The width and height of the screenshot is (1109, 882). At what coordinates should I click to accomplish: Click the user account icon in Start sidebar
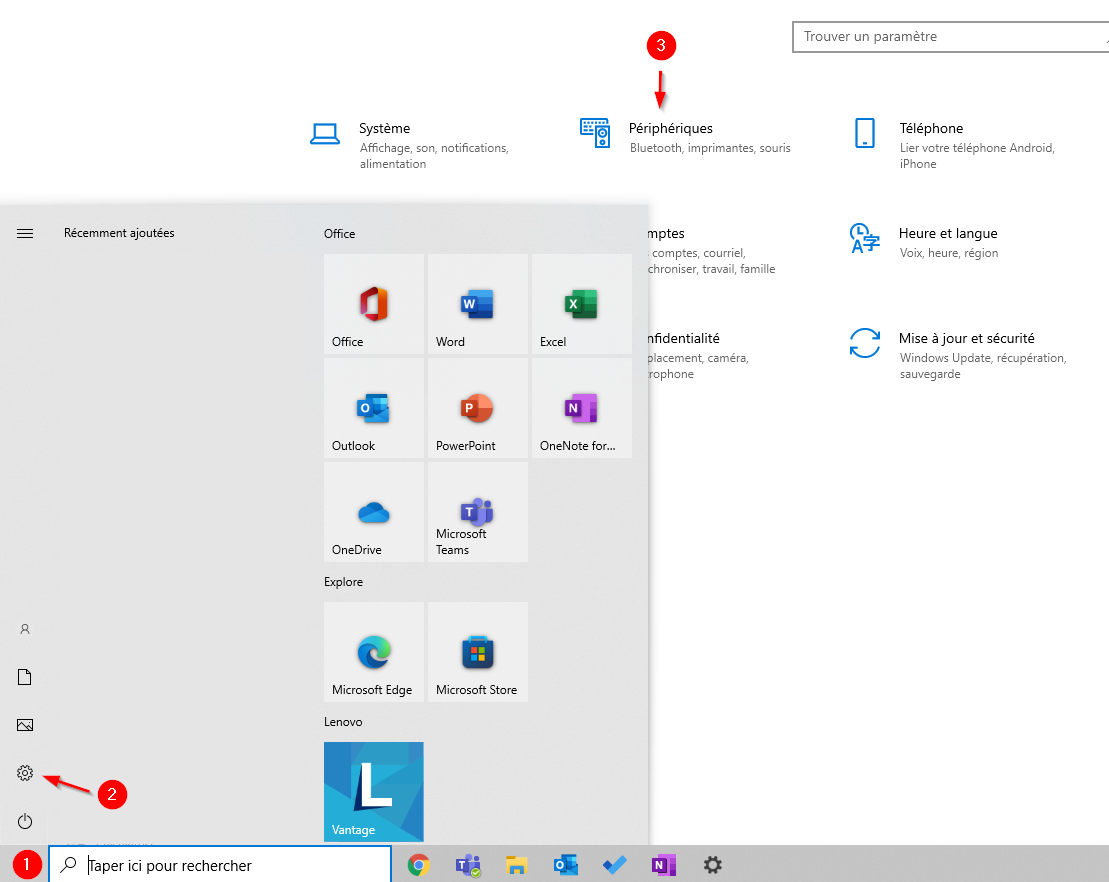tap(25, 629)
